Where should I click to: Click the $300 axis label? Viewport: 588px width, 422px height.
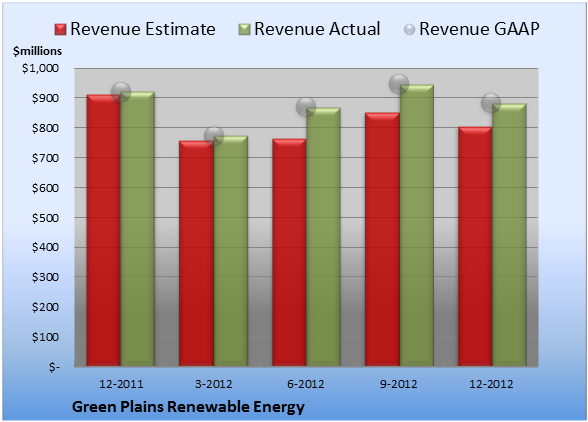click(x=45, y=277)
